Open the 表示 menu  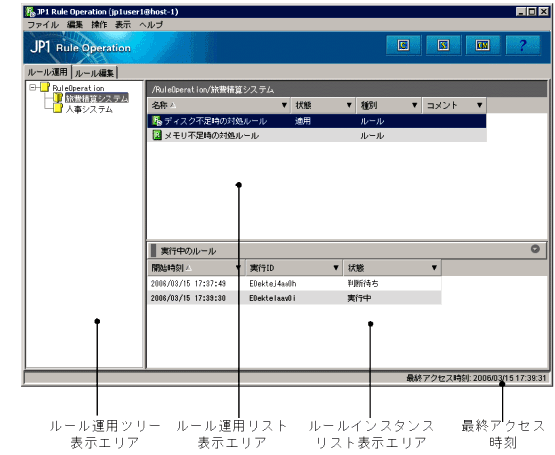coord(123,24)
